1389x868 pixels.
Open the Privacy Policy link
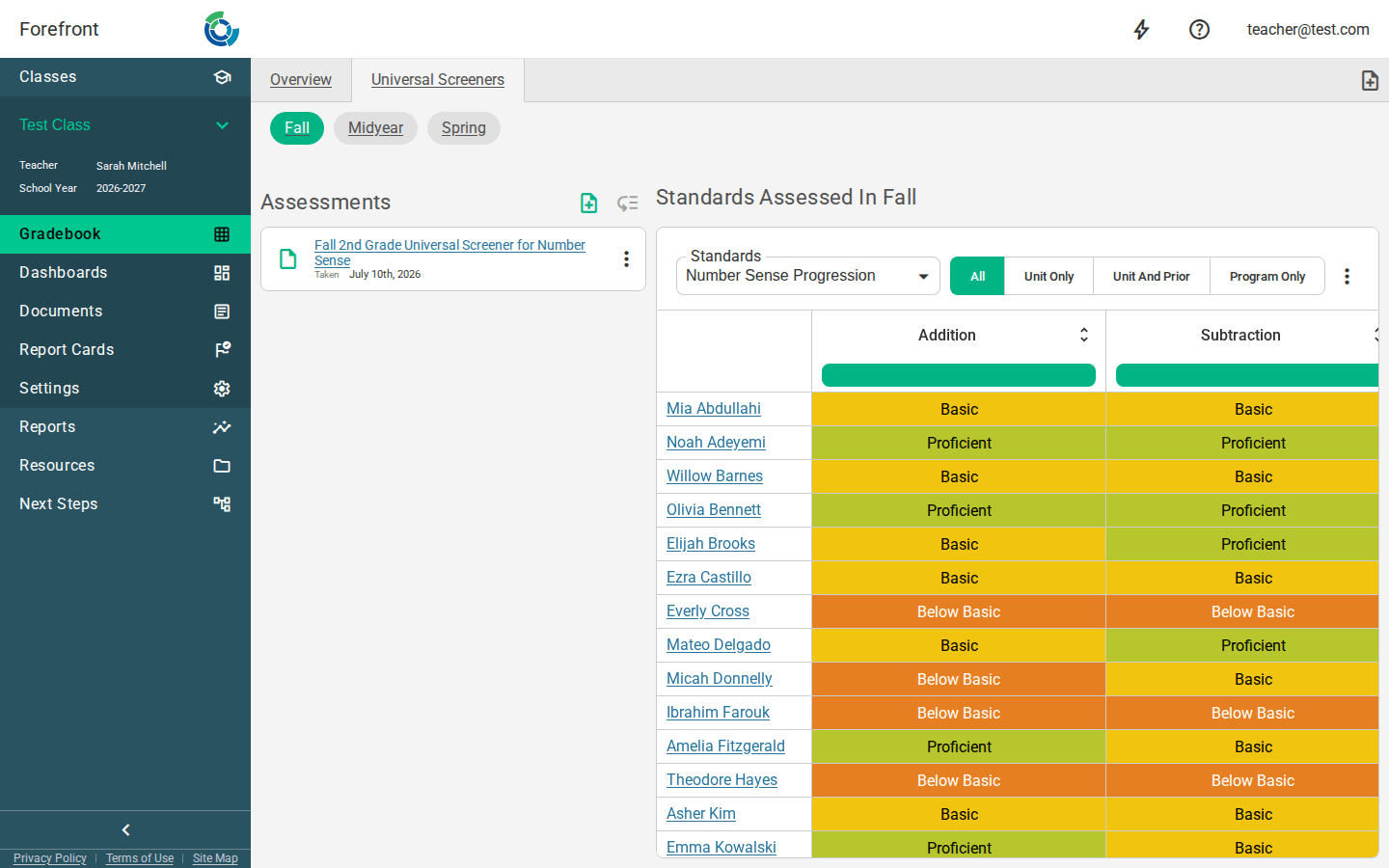(x=50, y=858)
